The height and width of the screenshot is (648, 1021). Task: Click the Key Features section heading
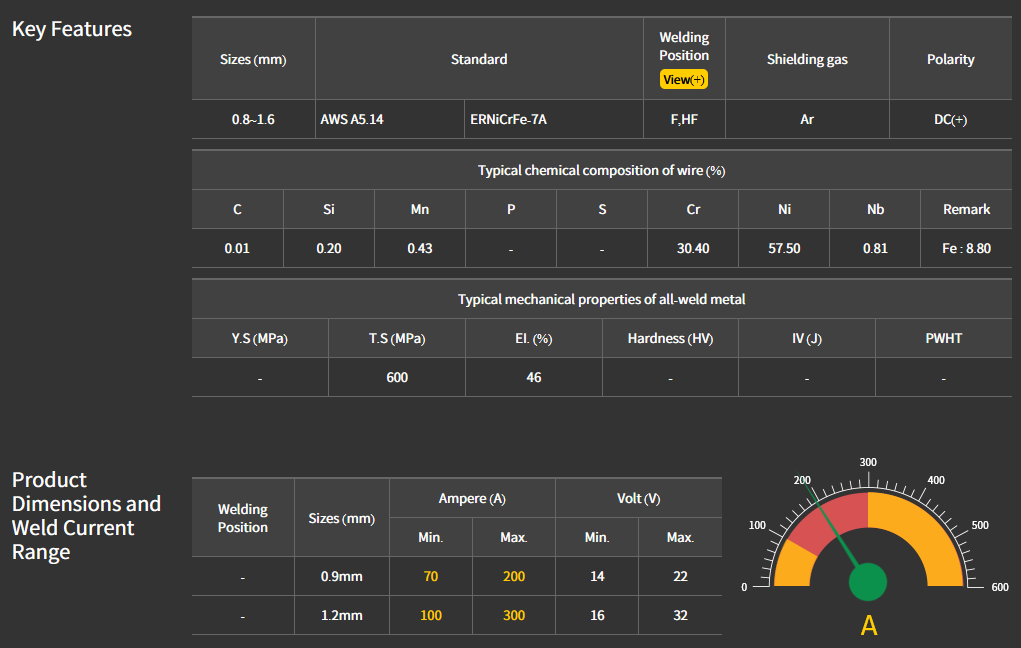(x=72, y=29)
